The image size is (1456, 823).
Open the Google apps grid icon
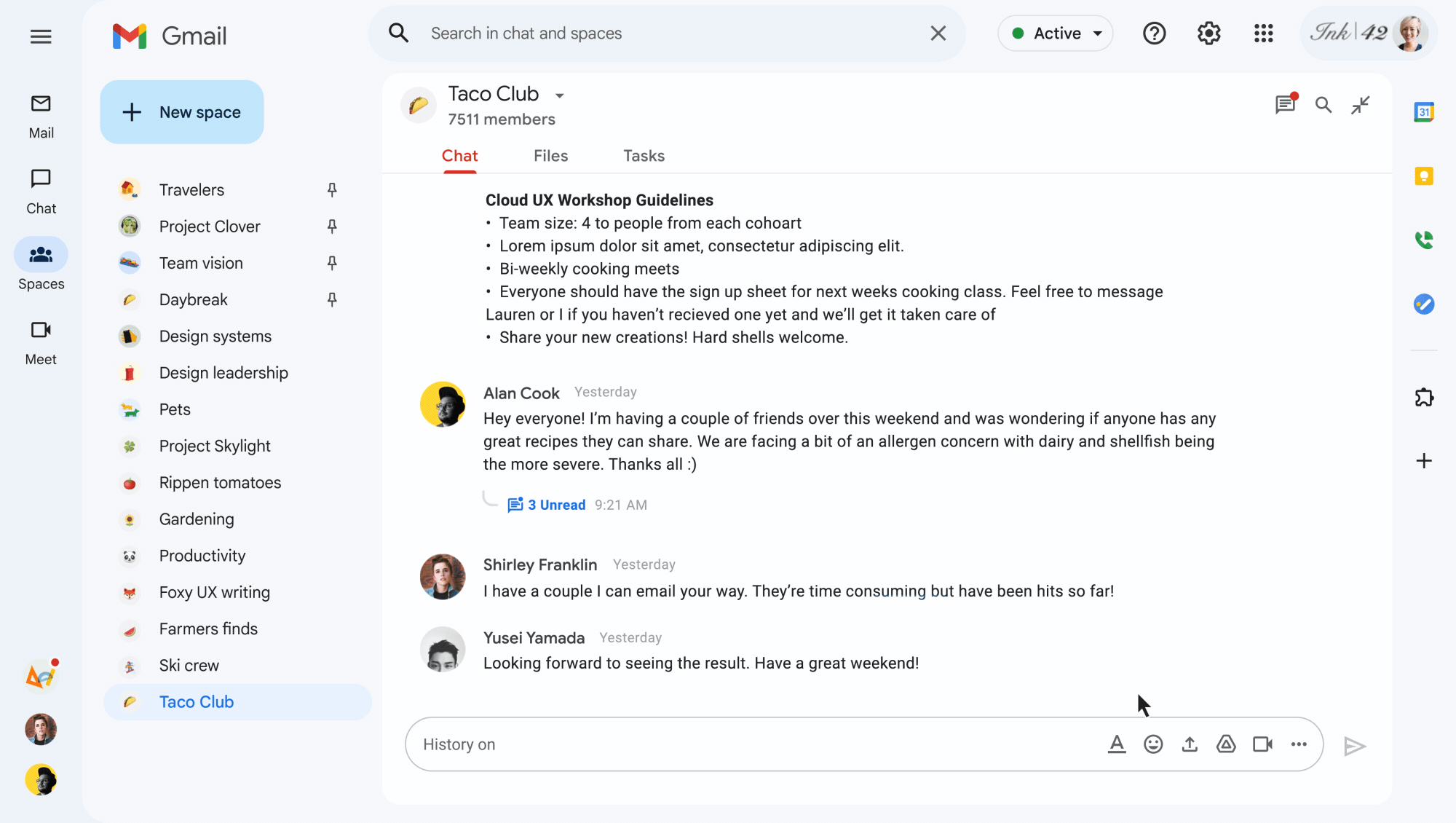(x=1264, y=33)
